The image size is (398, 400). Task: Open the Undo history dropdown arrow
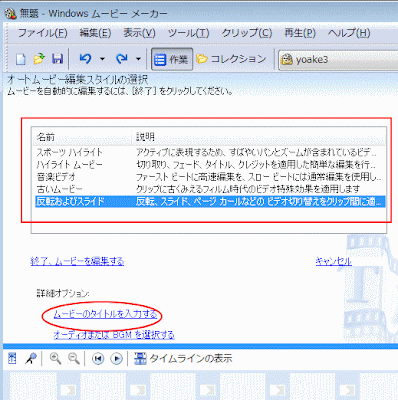[102, 59]
